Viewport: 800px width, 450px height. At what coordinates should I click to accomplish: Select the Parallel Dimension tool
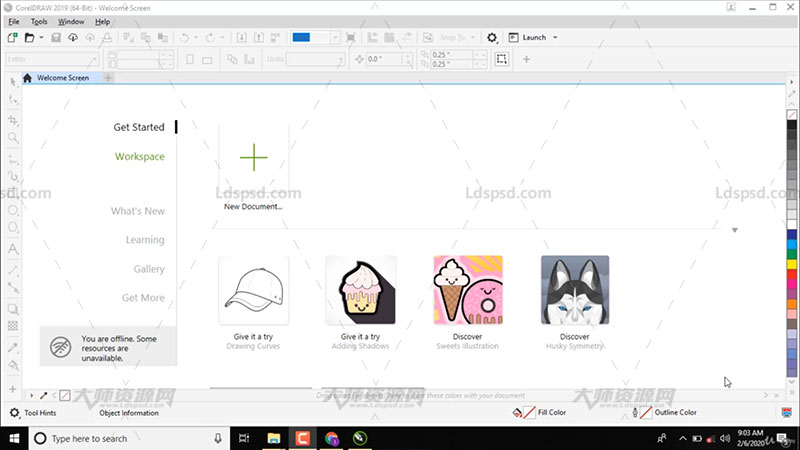tap(13, 270)
